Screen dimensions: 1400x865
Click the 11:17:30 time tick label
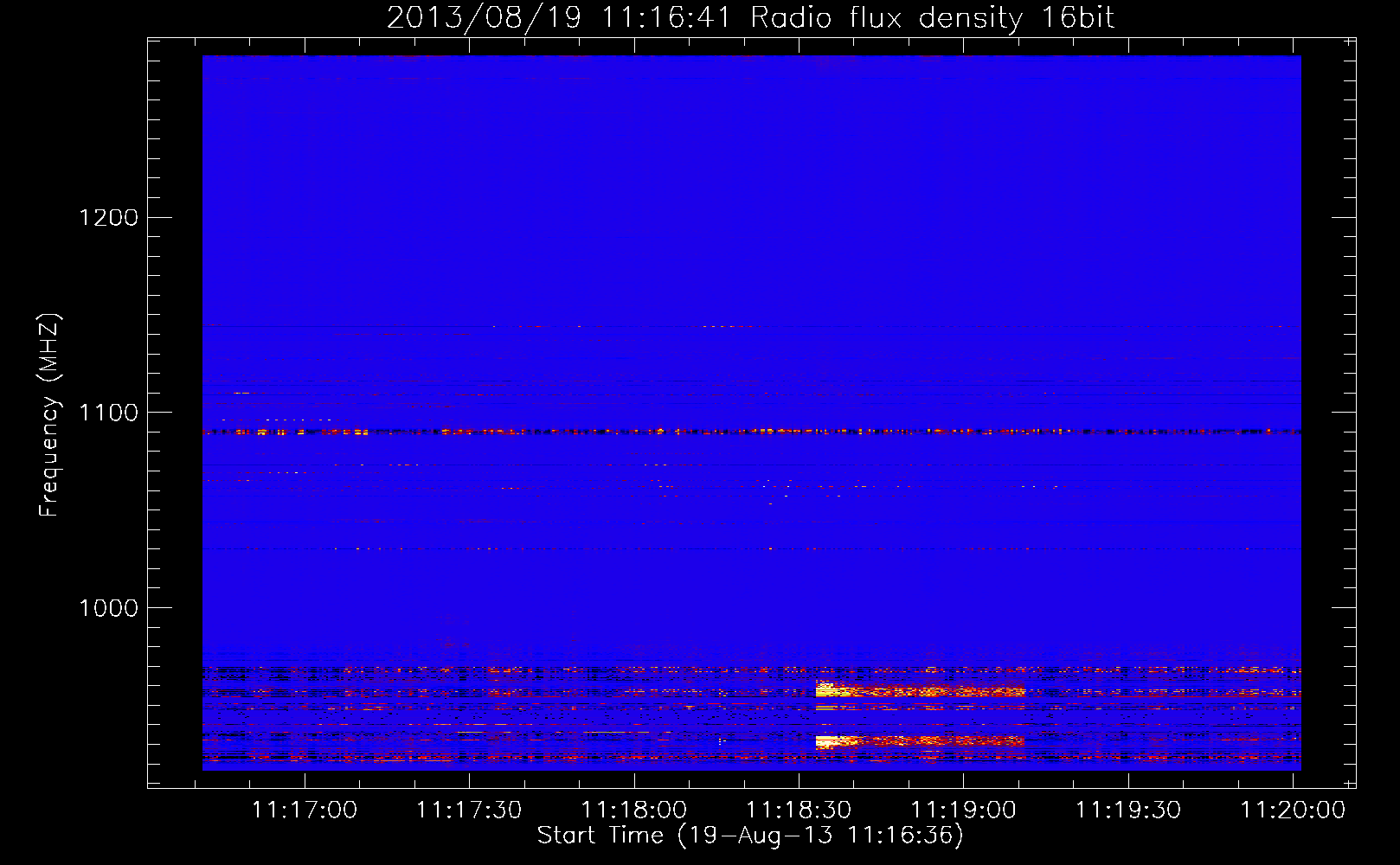coord(469,810)
